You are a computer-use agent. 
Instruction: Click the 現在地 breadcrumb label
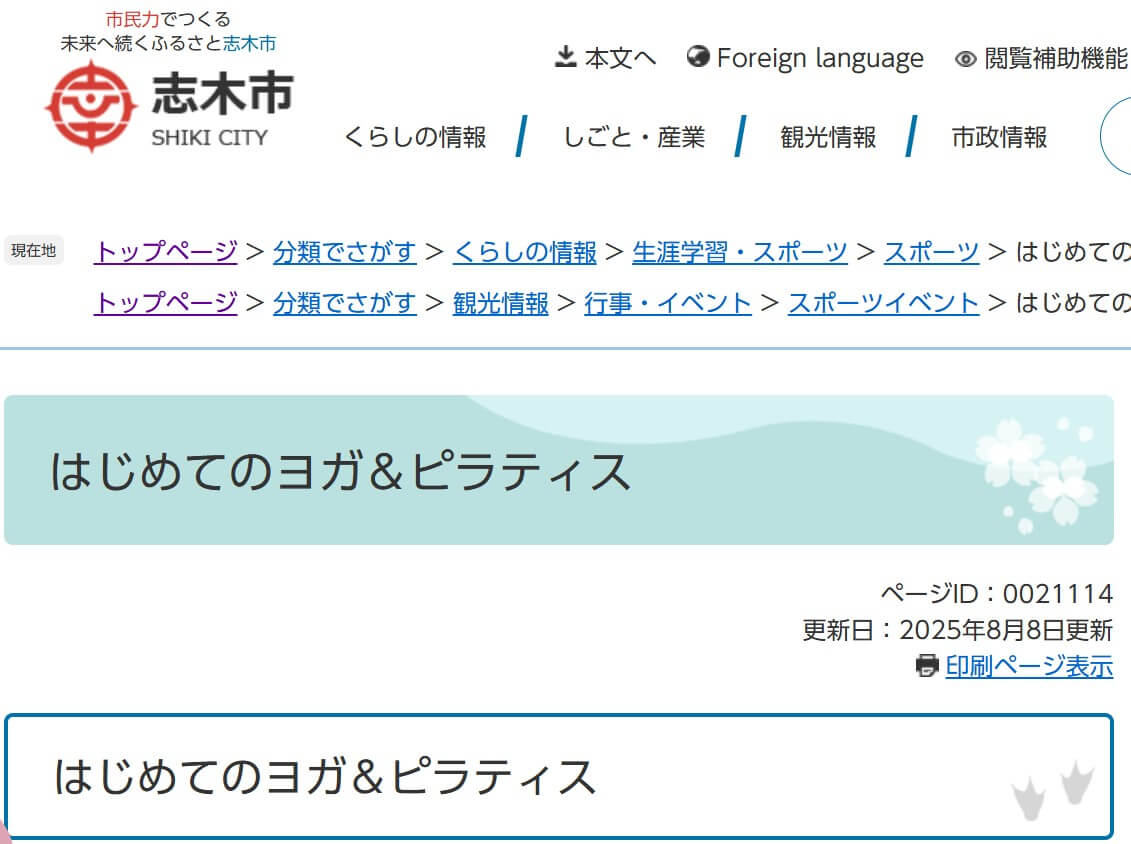point(34,250)
